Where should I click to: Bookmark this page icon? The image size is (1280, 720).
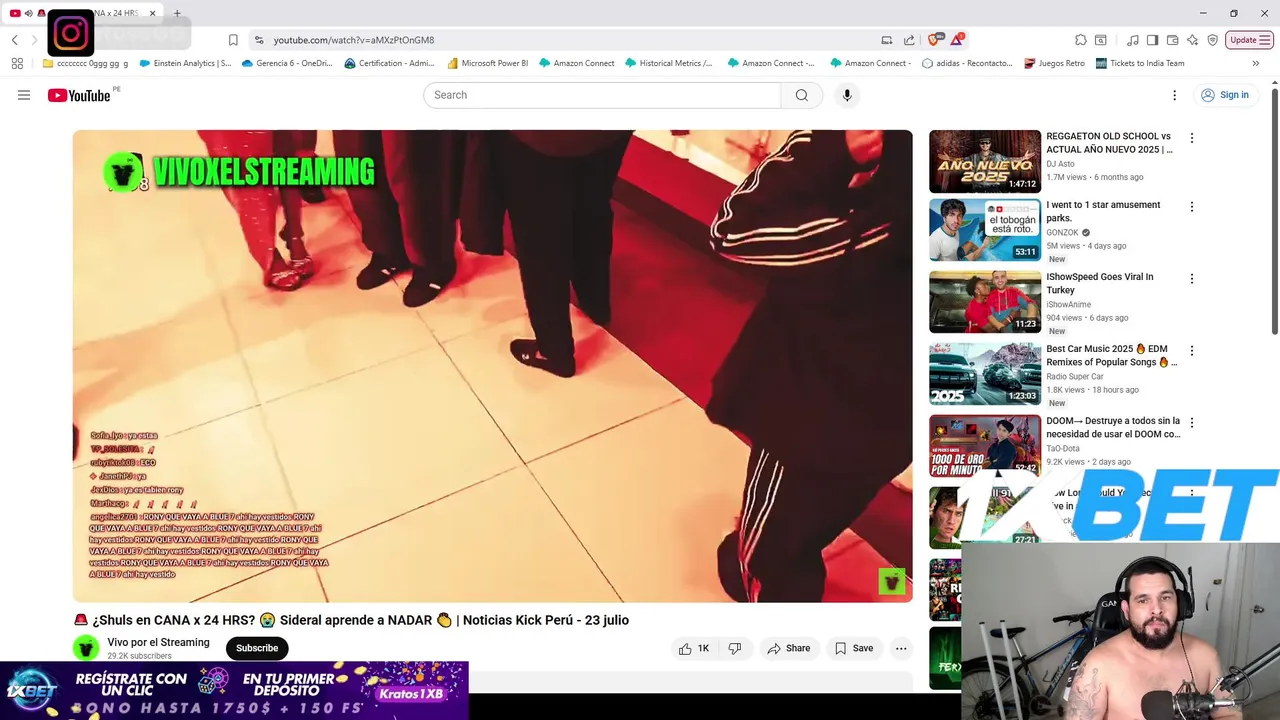[233, 40]
